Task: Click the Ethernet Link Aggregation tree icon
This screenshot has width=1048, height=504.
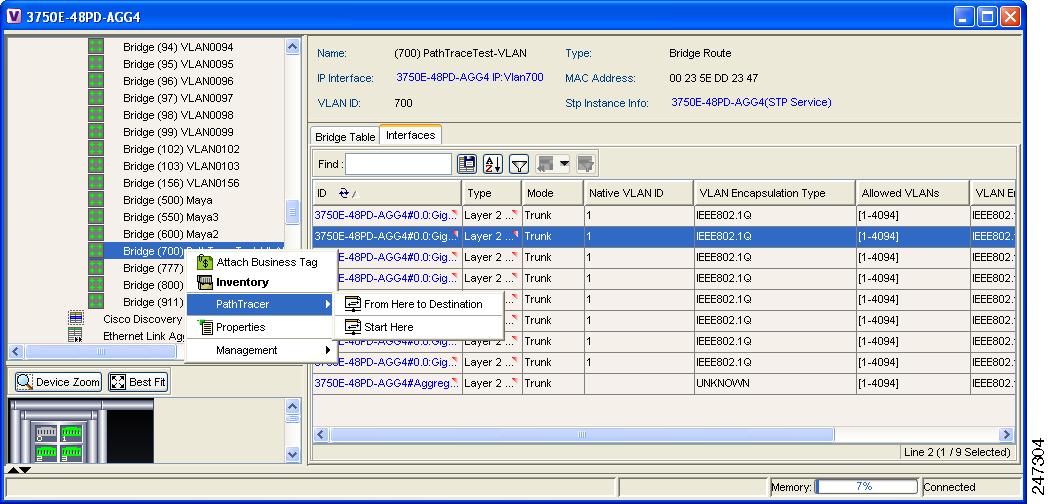Action: point(76,335)
